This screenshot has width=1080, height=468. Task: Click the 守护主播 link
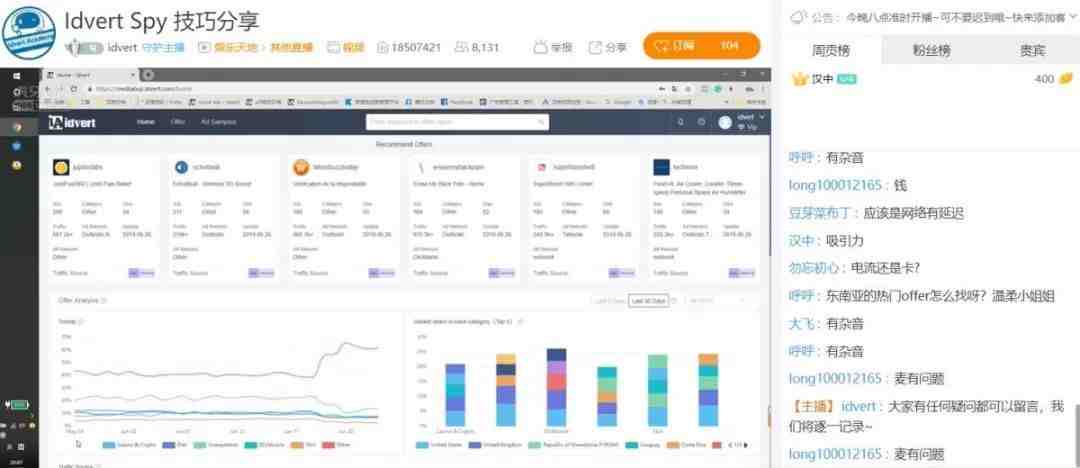(x=163, y=48)
